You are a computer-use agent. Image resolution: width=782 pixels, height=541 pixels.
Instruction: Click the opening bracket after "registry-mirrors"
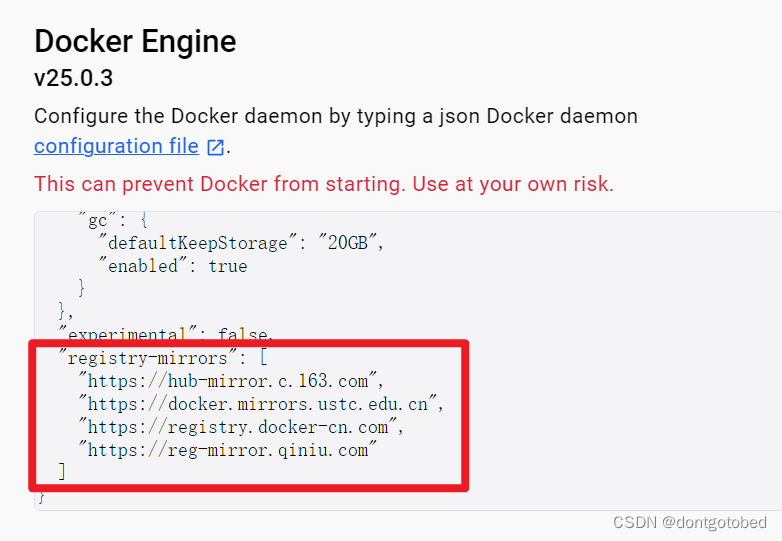[262, 357]
